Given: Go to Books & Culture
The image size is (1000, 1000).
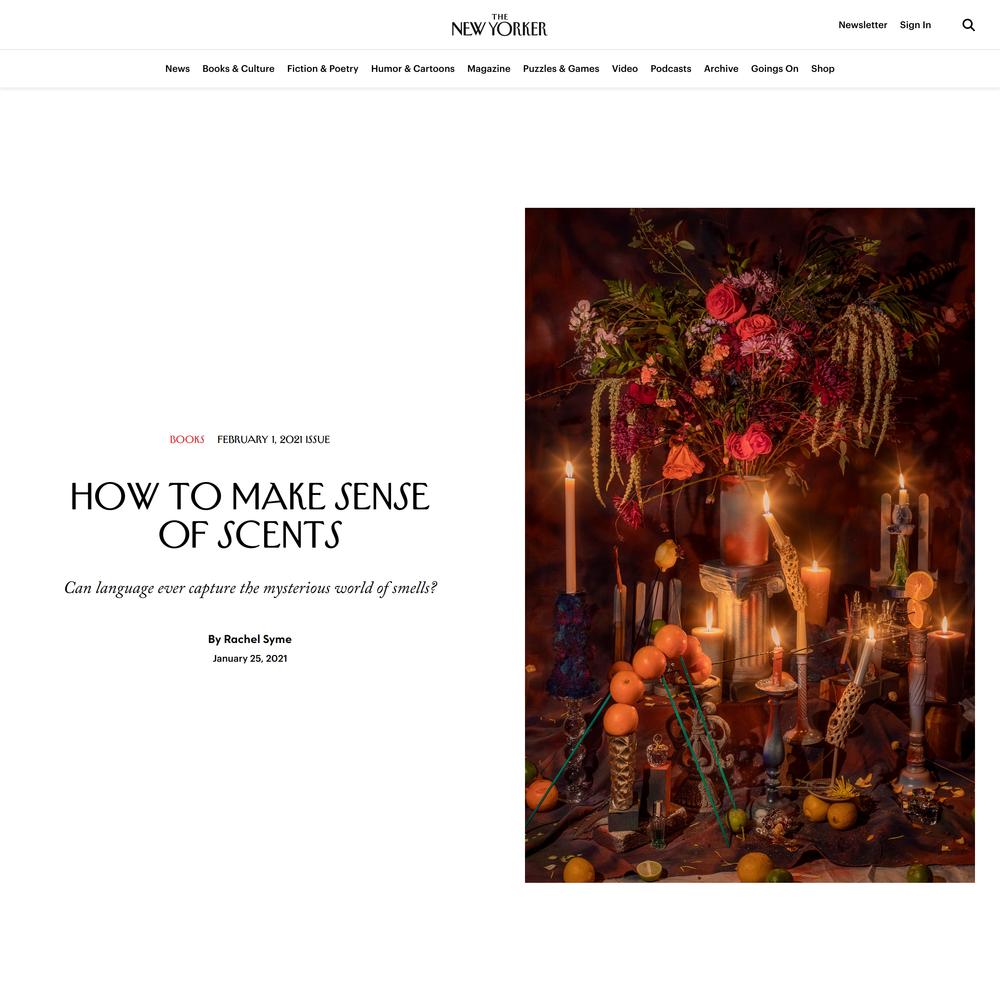Looking at the screenshot, I should click(x=239, y=69).
